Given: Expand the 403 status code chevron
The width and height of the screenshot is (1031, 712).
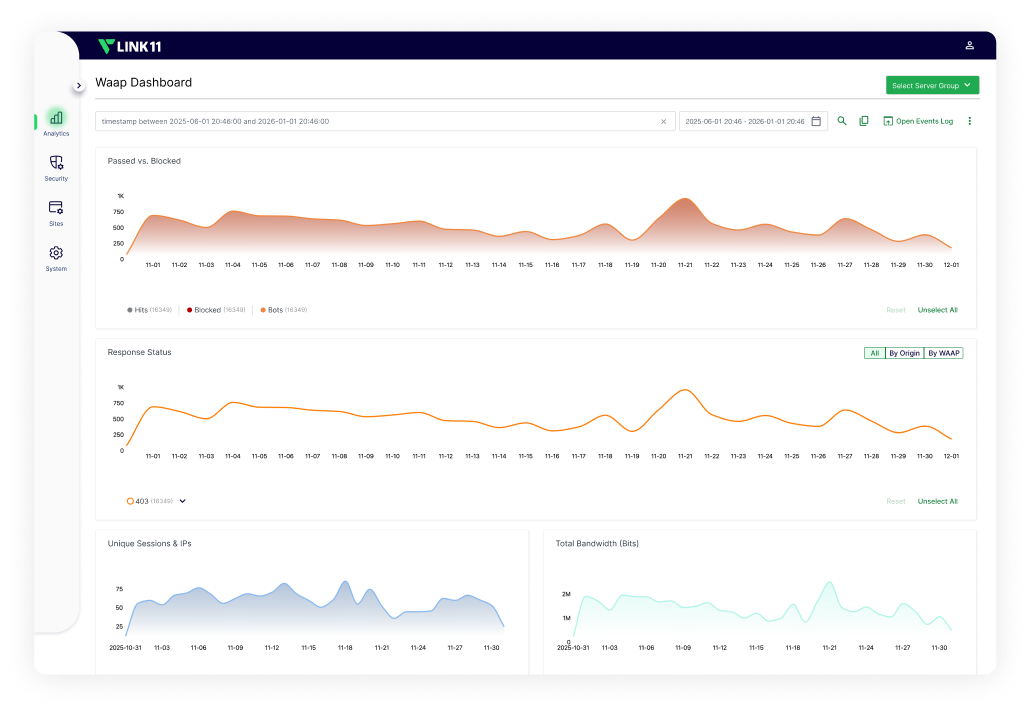Looking at the screenshot, I should [183, 501].
